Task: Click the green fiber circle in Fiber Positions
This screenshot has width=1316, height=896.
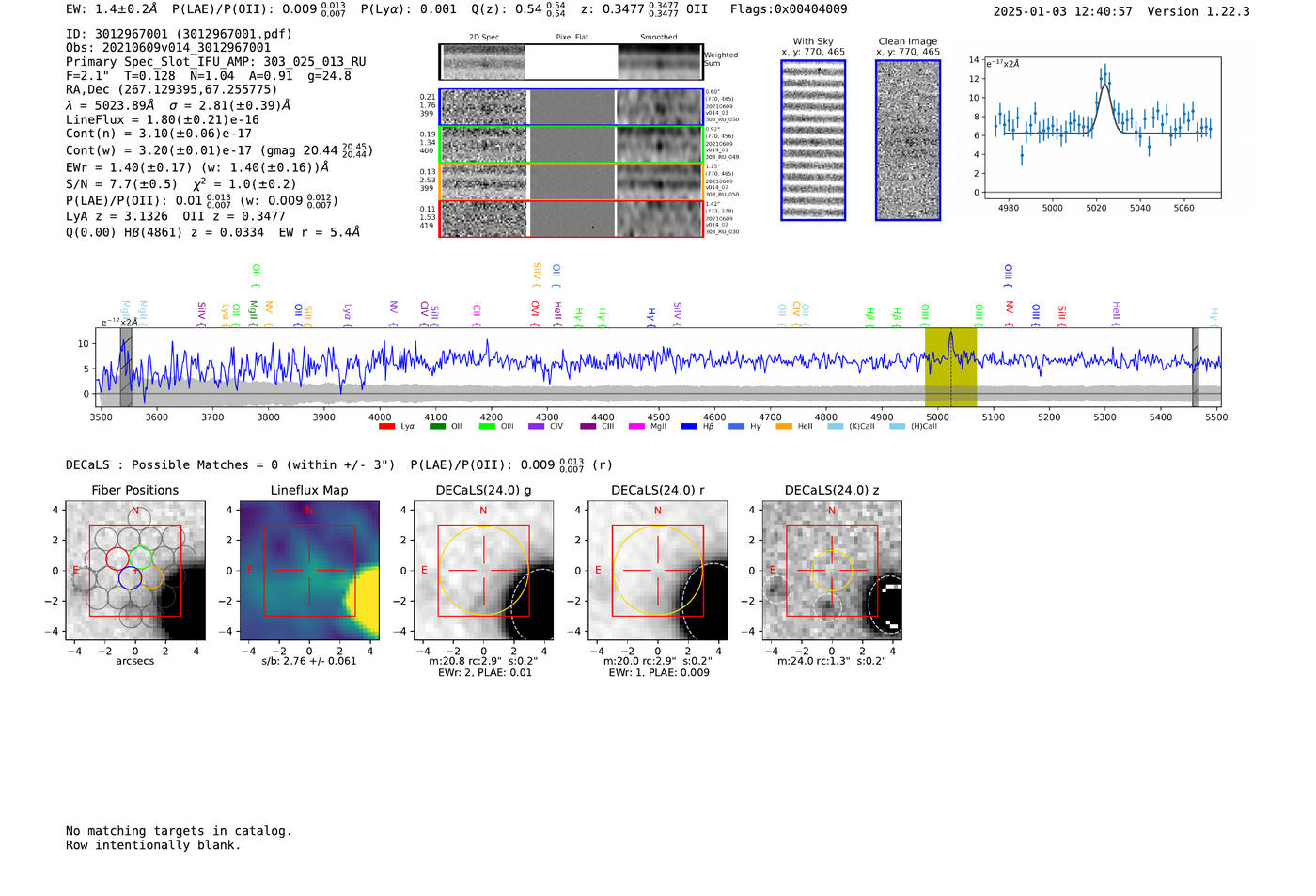Action: [141, 558]
